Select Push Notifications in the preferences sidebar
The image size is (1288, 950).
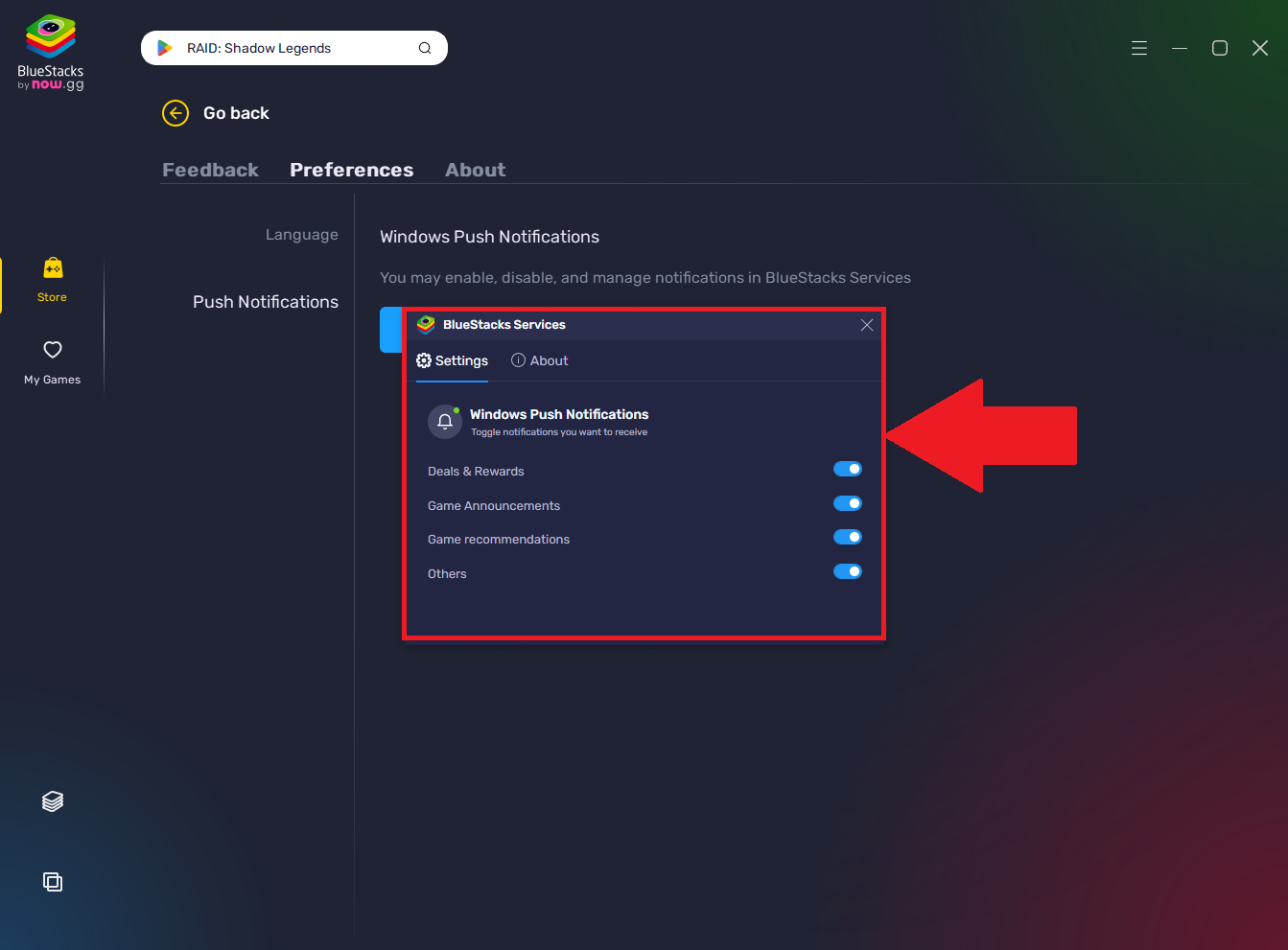(x=266, y=301)
